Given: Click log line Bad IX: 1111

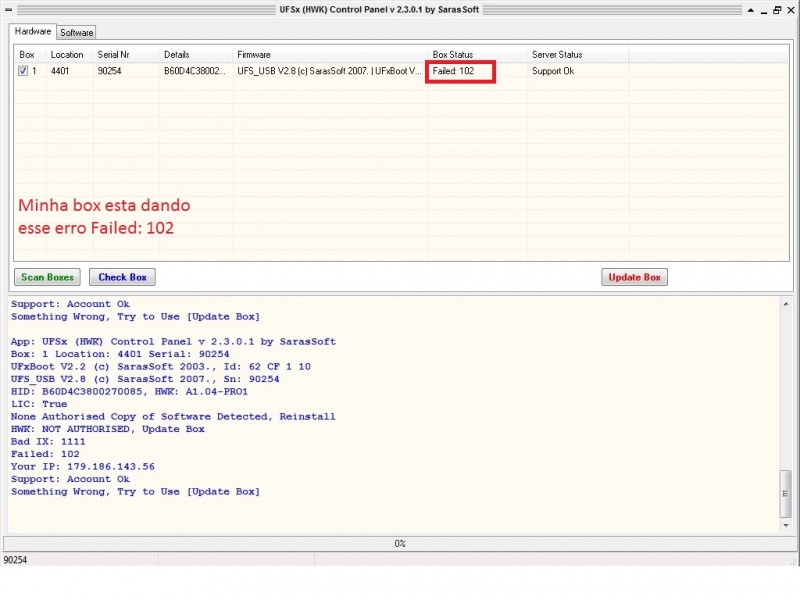Looking at the screenshot, I should coord(48,441).
